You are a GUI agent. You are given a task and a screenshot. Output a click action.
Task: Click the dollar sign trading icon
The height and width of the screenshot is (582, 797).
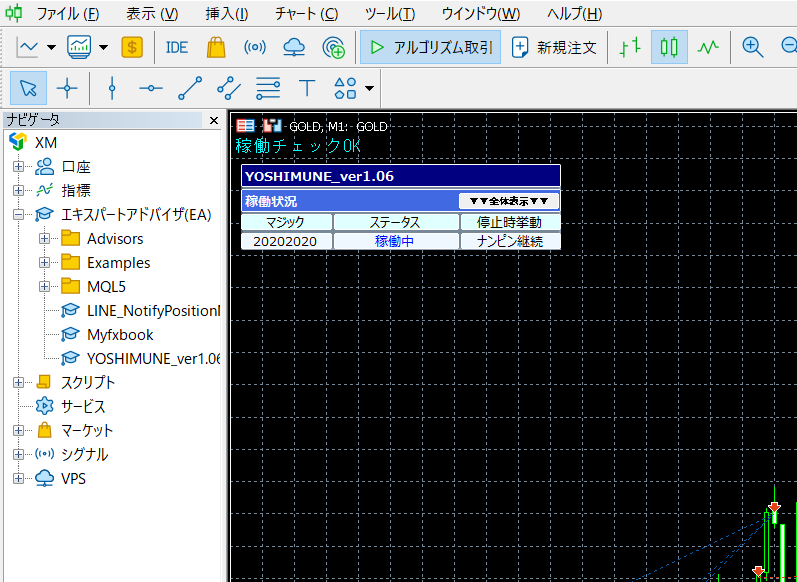point(132,47)
